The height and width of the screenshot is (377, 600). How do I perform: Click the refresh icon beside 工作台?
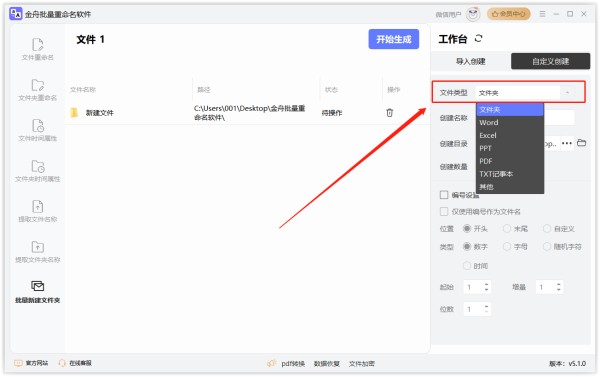(x=478, y=38)
